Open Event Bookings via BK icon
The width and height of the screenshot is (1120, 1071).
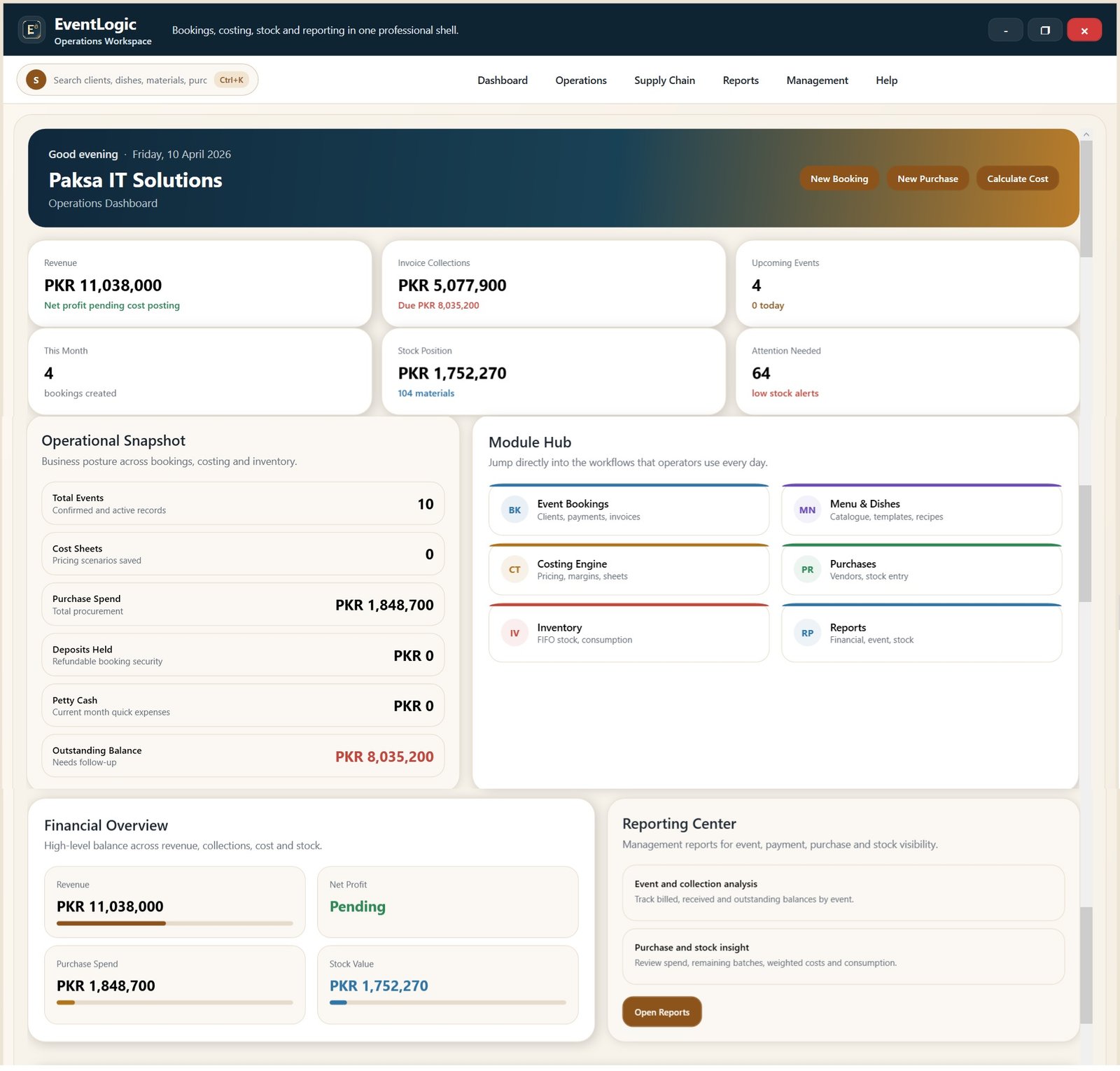(x=514, y=510)
